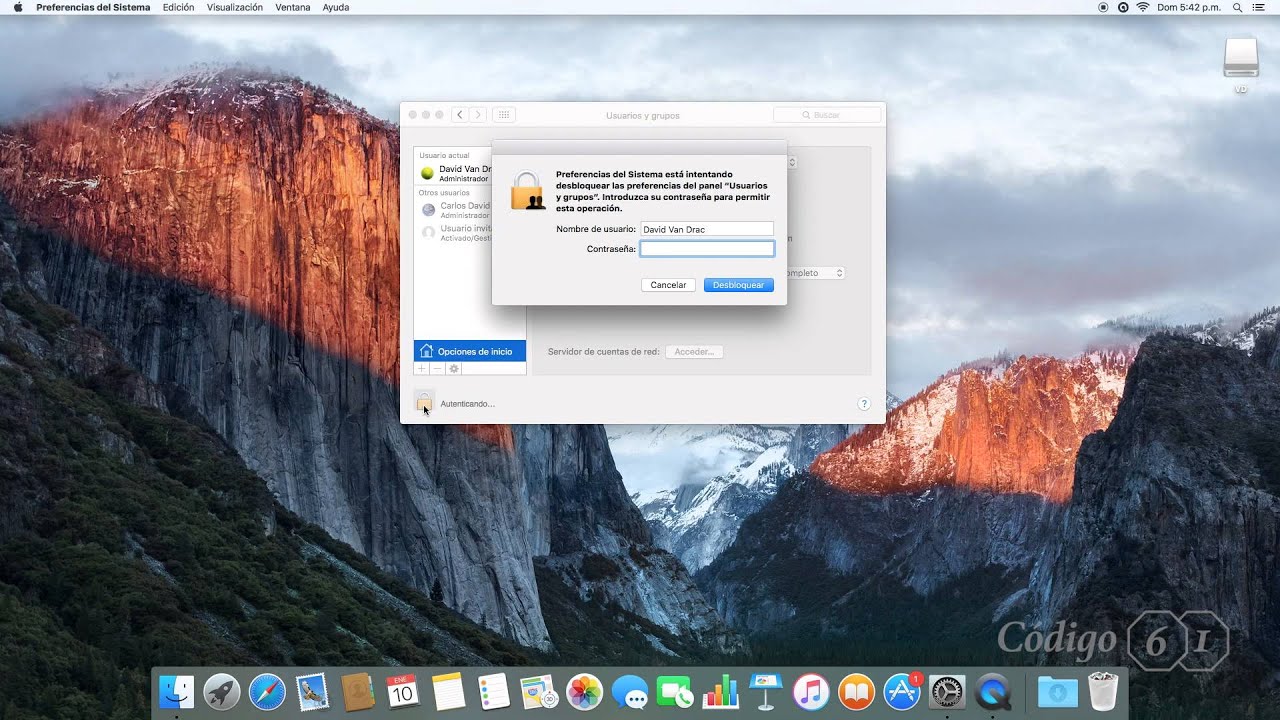The width and height of the screenshot is (1280, 720).
Task: Click the Contraseña password field
Action: (707, 249)
